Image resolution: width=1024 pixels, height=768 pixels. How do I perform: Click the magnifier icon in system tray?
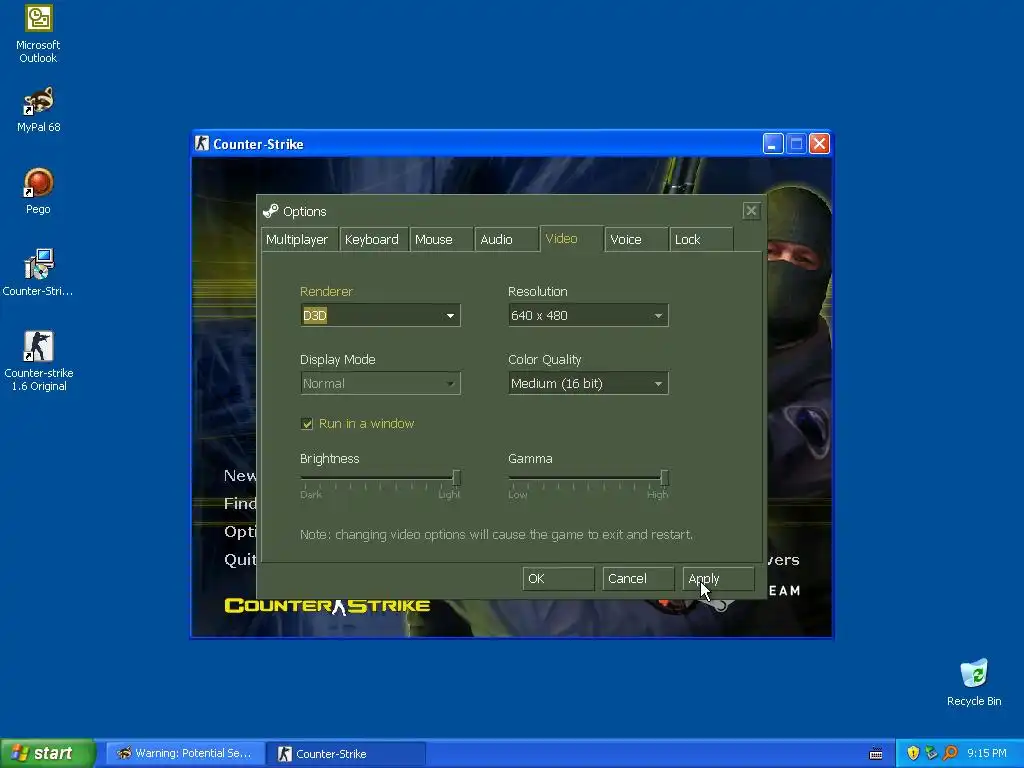coord(950,753)
